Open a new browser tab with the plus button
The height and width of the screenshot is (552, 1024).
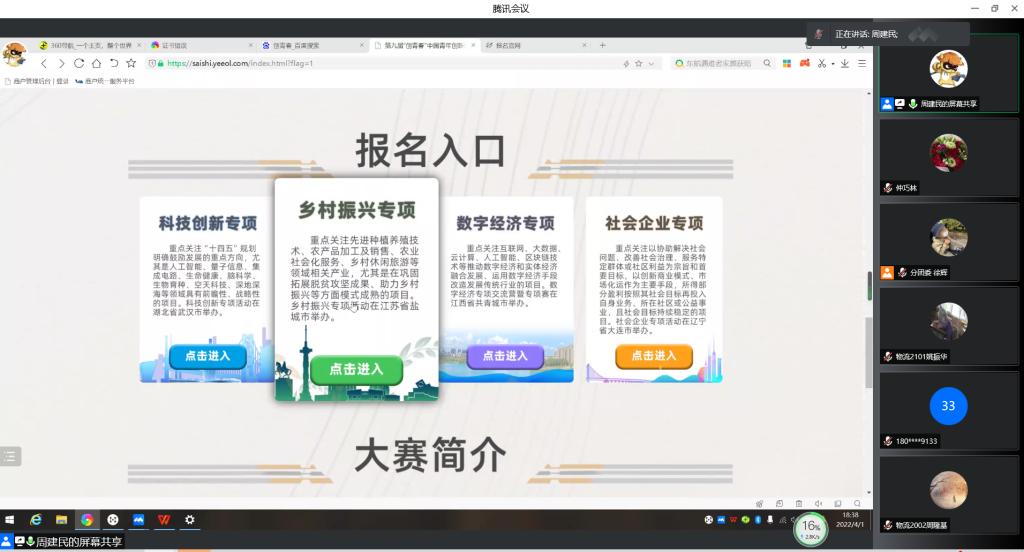[603, 45]
